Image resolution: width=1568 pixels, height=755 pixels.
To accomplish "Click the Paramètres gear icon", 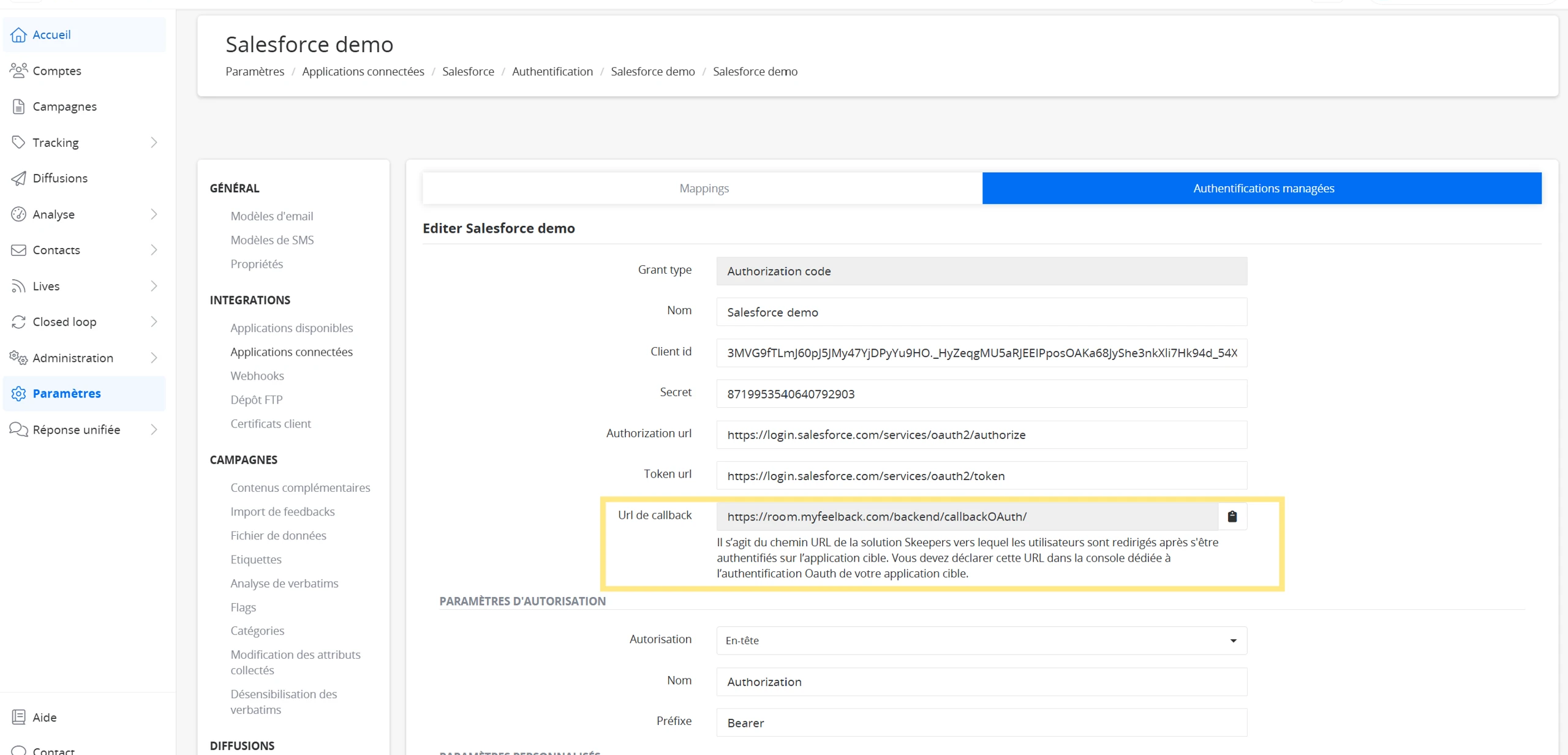I will pos(18,393).
